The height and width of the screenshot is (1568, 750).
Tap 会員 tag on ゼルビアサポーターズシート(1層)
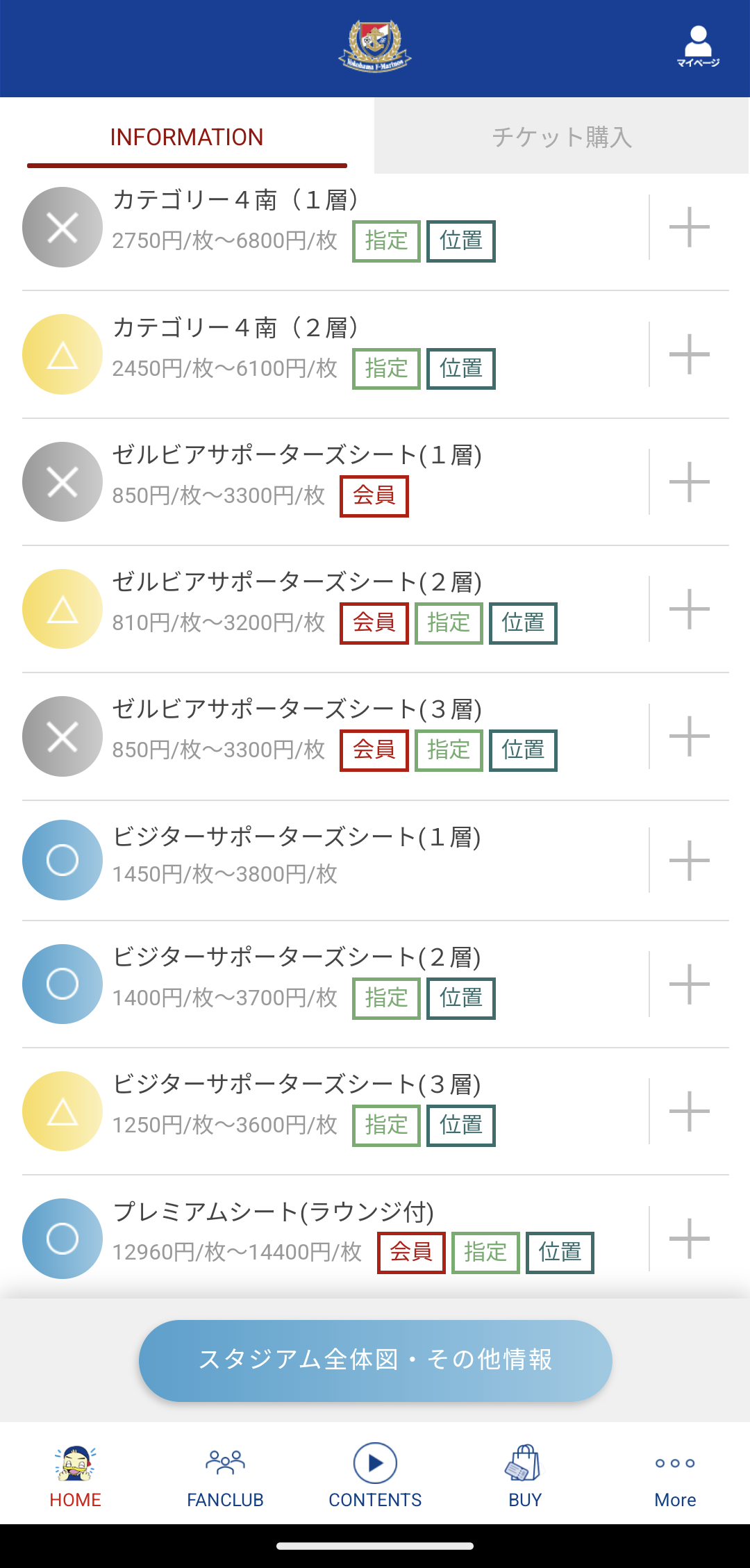click(374, 496)
